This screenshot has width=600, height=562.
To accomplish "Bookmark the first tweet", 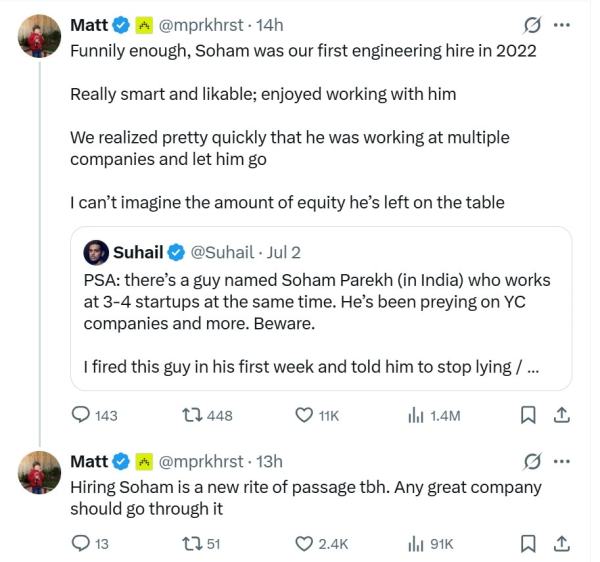I will (528, 415).
